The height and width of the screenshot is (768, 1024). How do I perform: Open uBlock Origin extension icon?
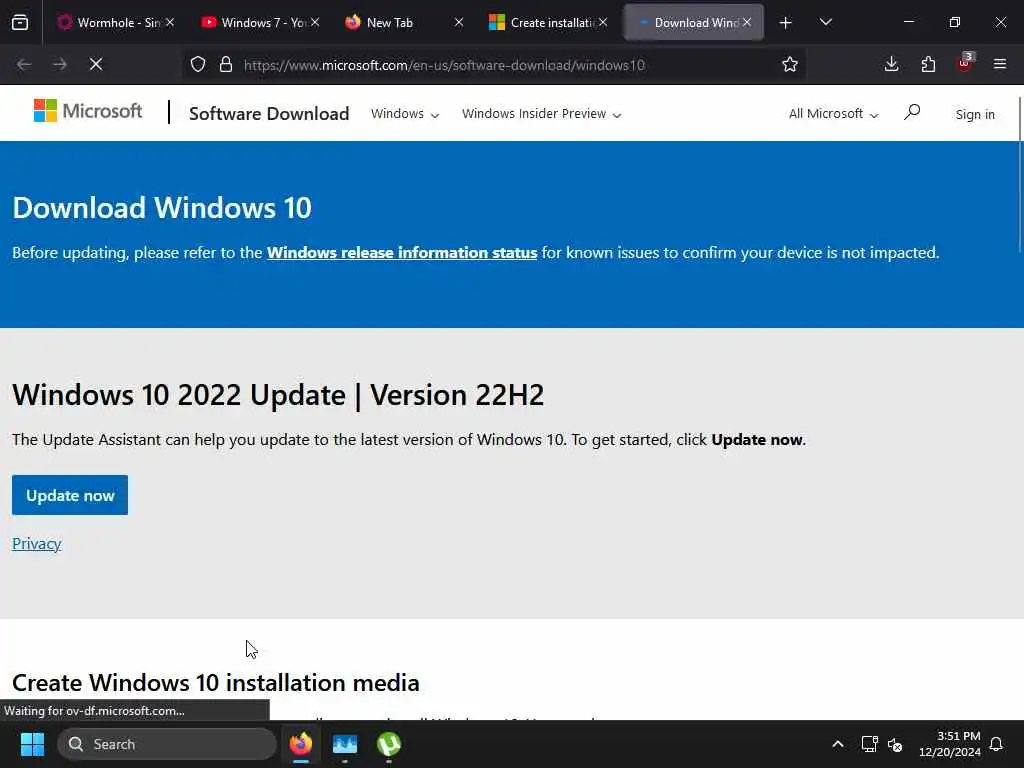pyautogui.click(x=965, y=63)
